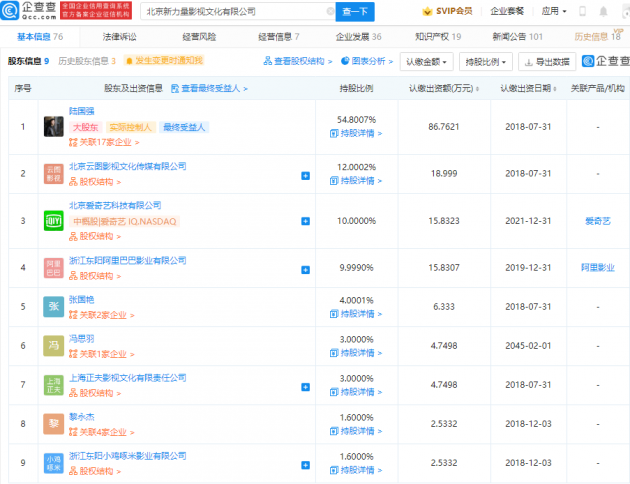Image resolution: width=630 pixels, height=484 pixels.
Task: Open 查看股权结构 link
Action: 298,61
